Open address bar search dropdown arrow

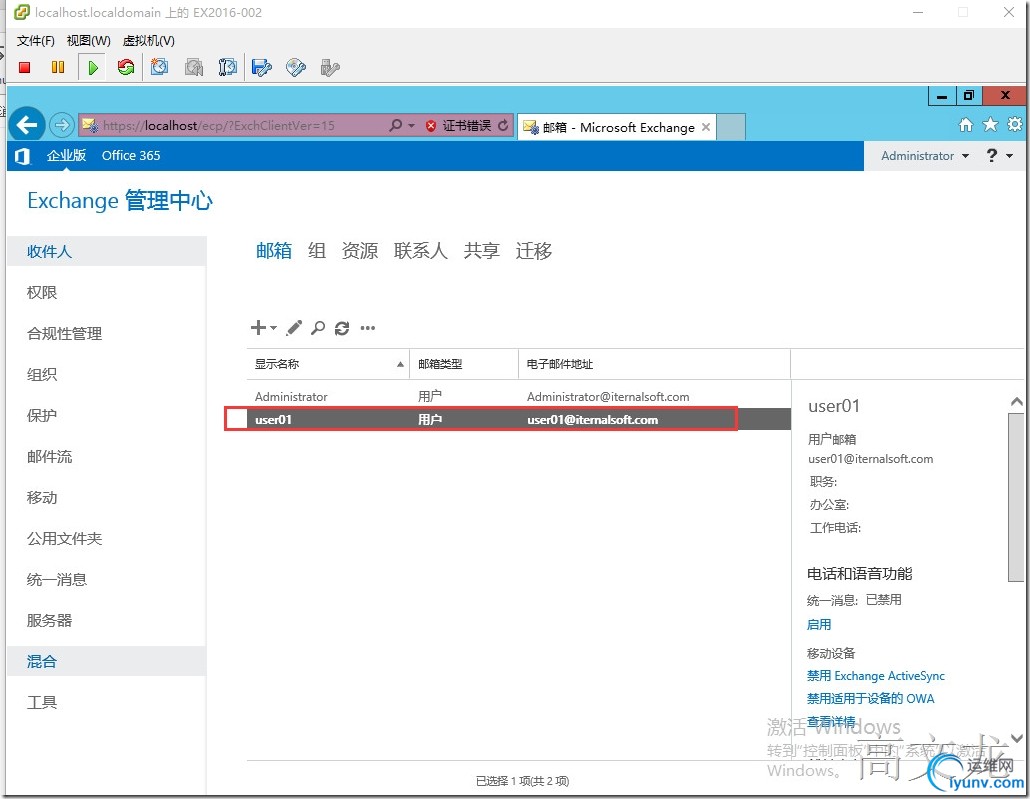click(x=411, y=125)
